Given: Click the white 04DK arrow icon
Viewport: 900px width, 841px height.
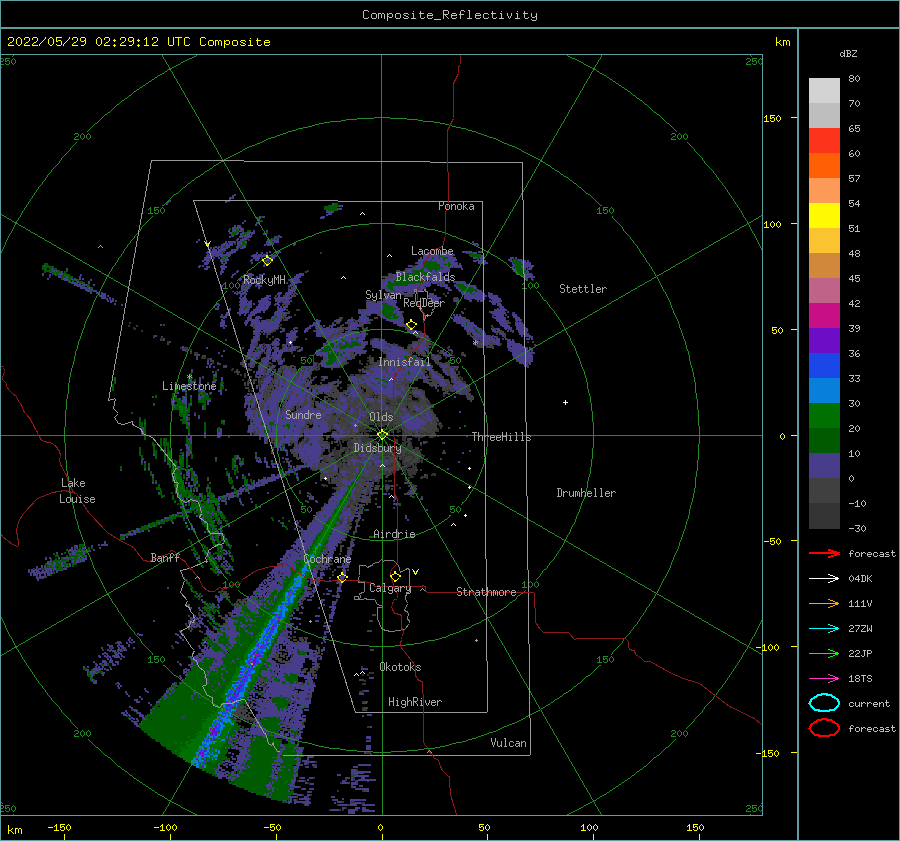Looking at the screenshot, I should point(824,579).
